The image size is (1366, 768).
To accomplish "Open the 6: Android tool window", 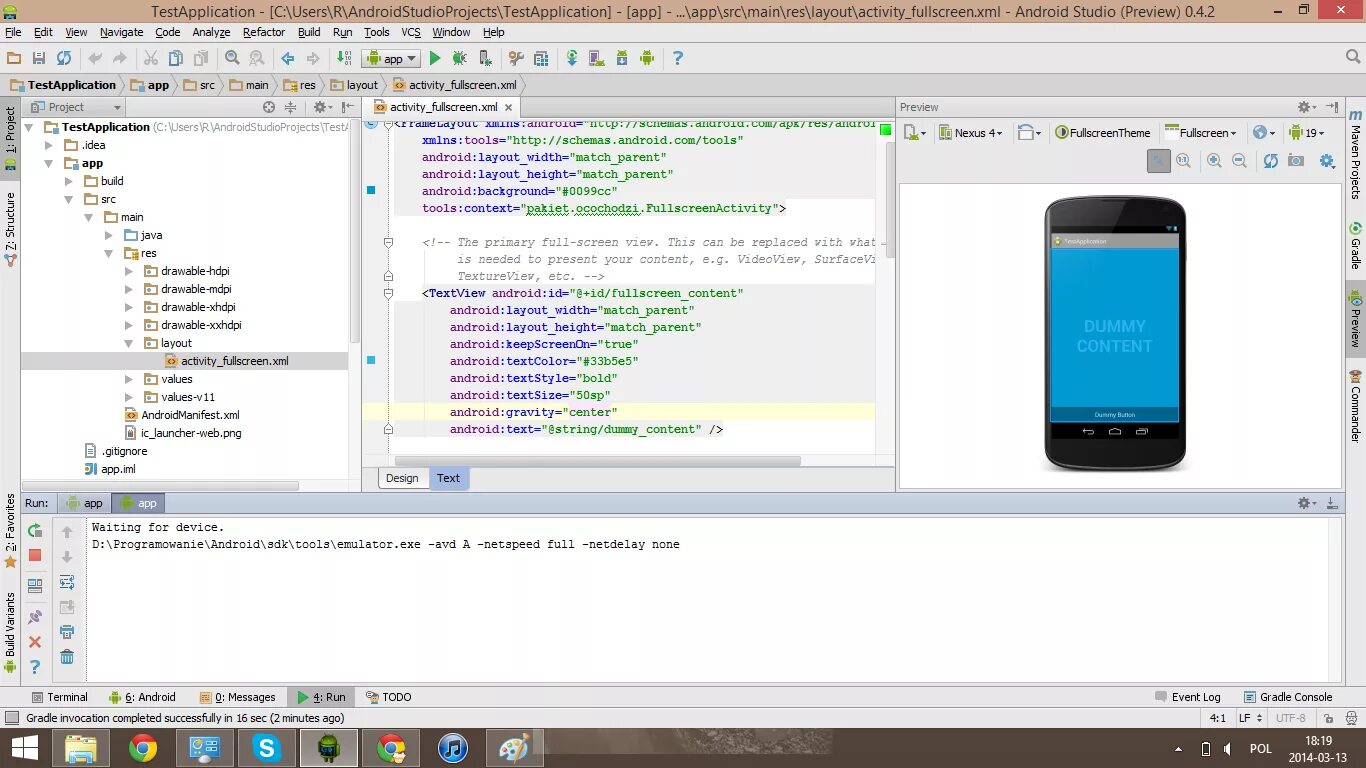I will click(x=142, y=697).
